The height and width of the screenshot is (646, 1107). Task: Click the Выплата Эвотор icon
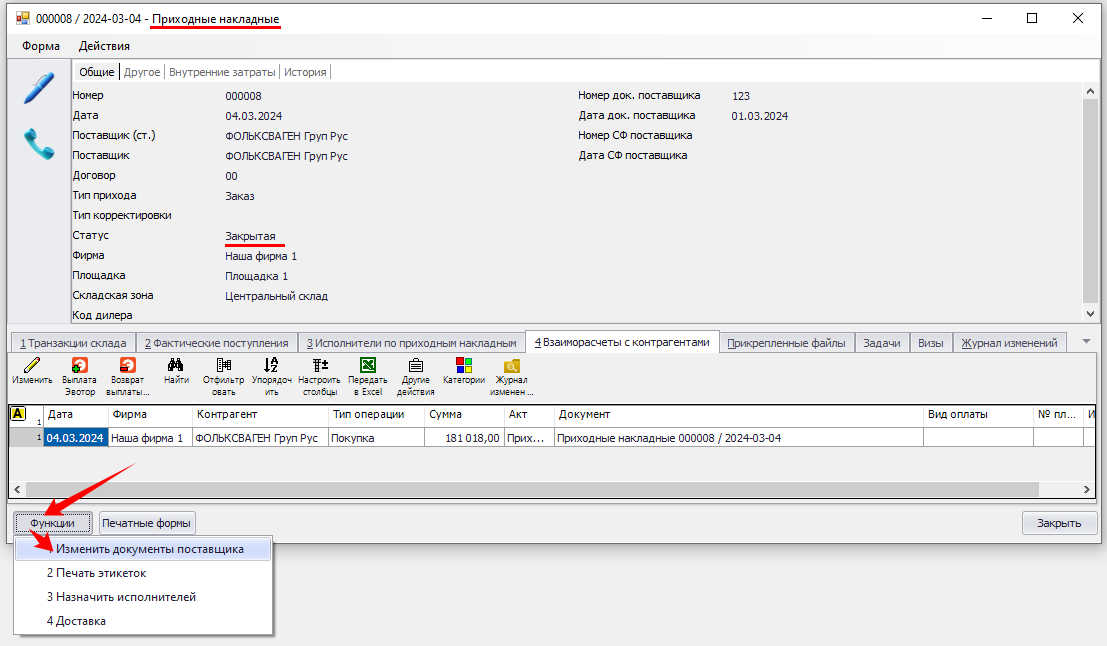79,367
